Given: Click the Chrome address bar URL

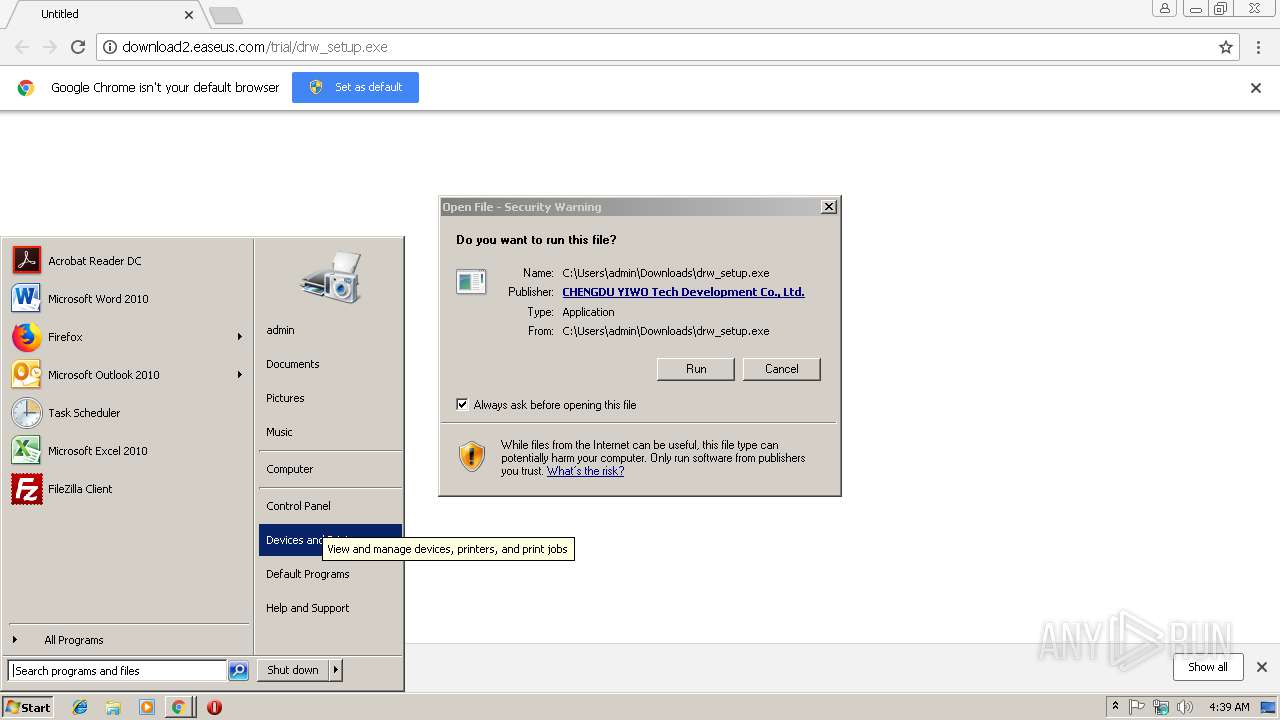Looking at the screenshot, I should pyautogui.click(x=255, y=47).
